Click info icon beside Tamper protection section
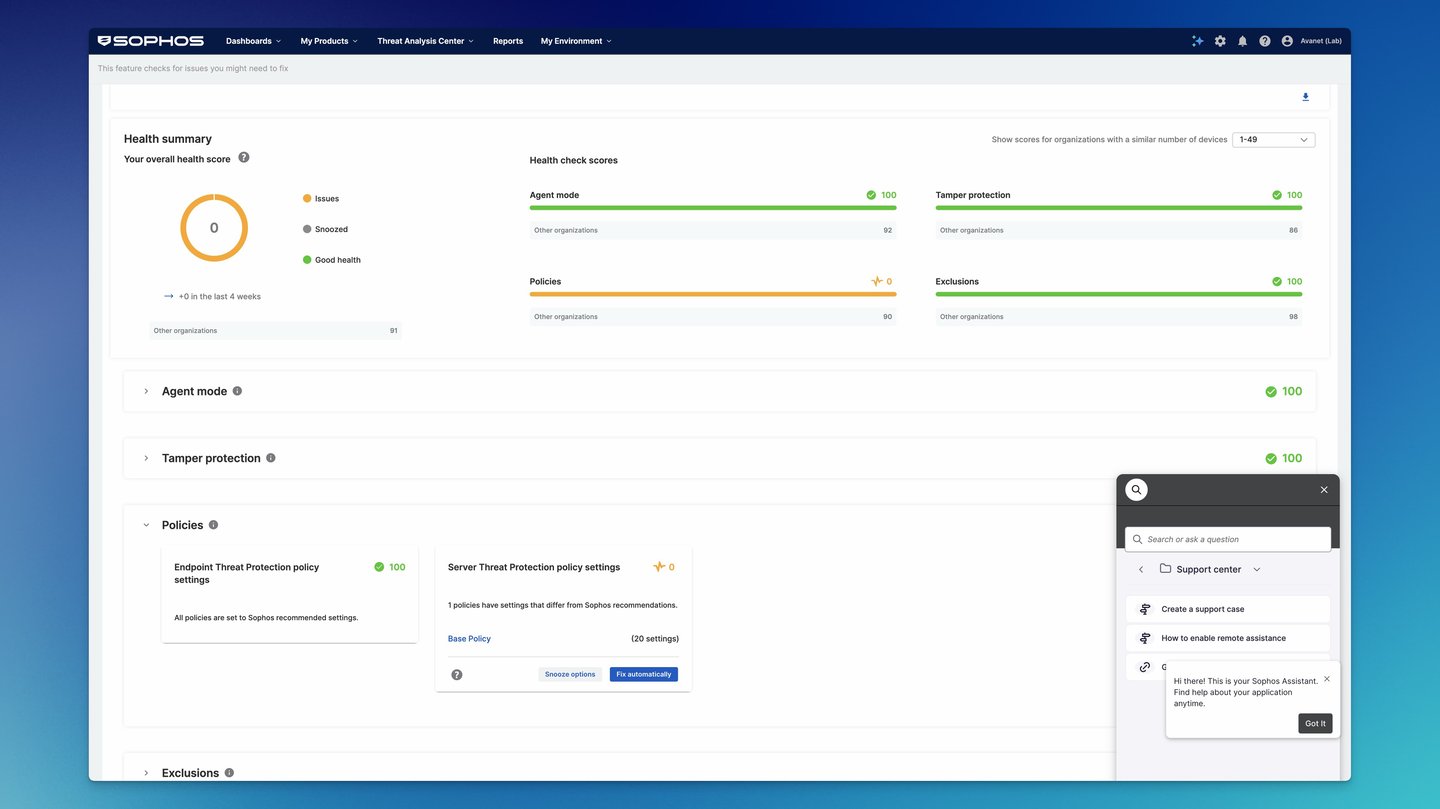1440x809 pixels. click(x=271, y=458)
